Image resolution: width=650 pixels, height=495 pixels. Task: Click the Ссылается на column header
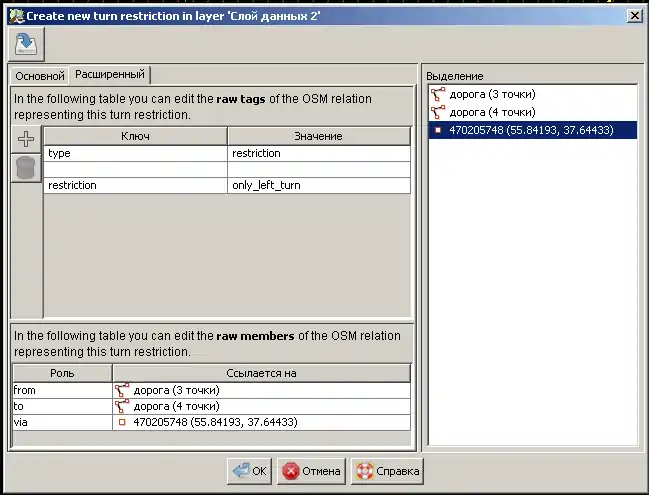pos(260,373)
